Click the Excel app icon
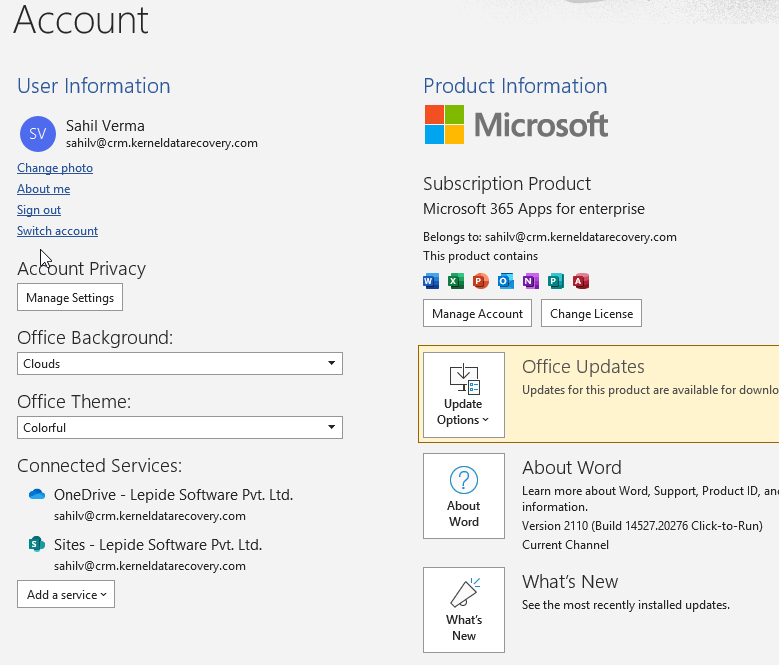The width and height of the screenshot is (779, 665). (456, 281)
